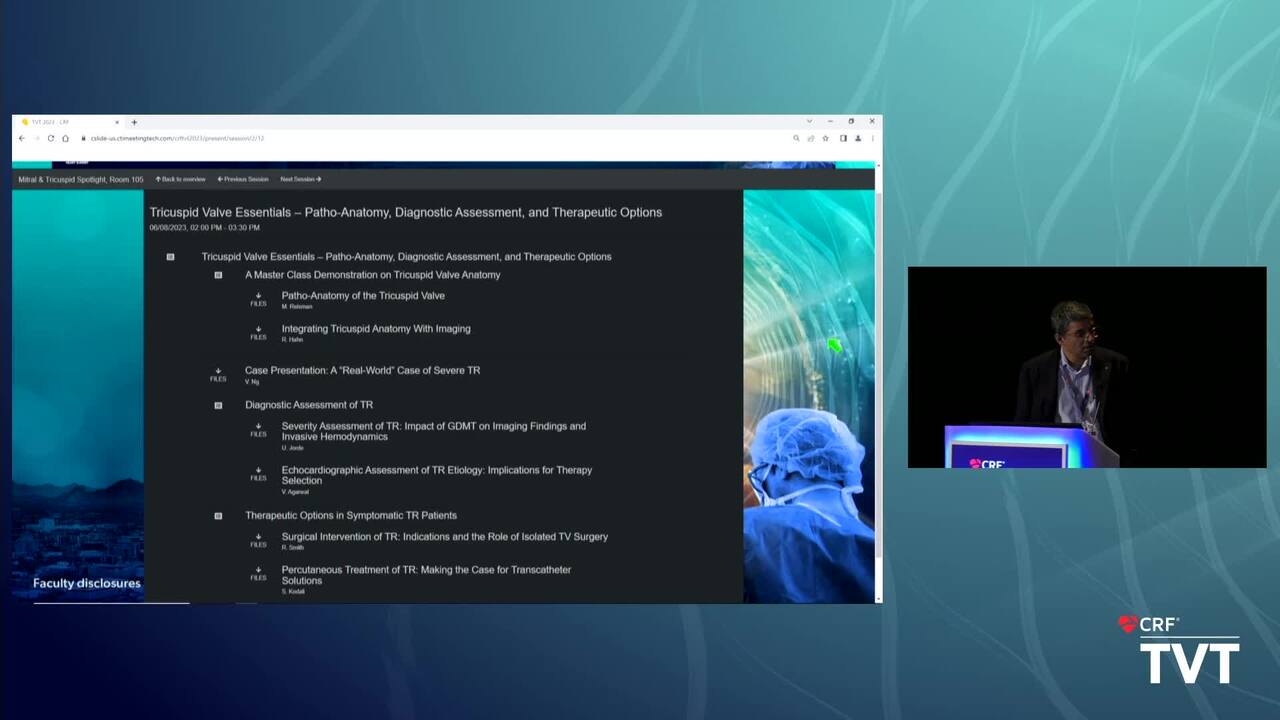Screen dimensions: 1280x720
Task: Download files for Patho-Anatomy of the Tricuspid Valve
Action: pyautogui.click(x=258, y=299)
